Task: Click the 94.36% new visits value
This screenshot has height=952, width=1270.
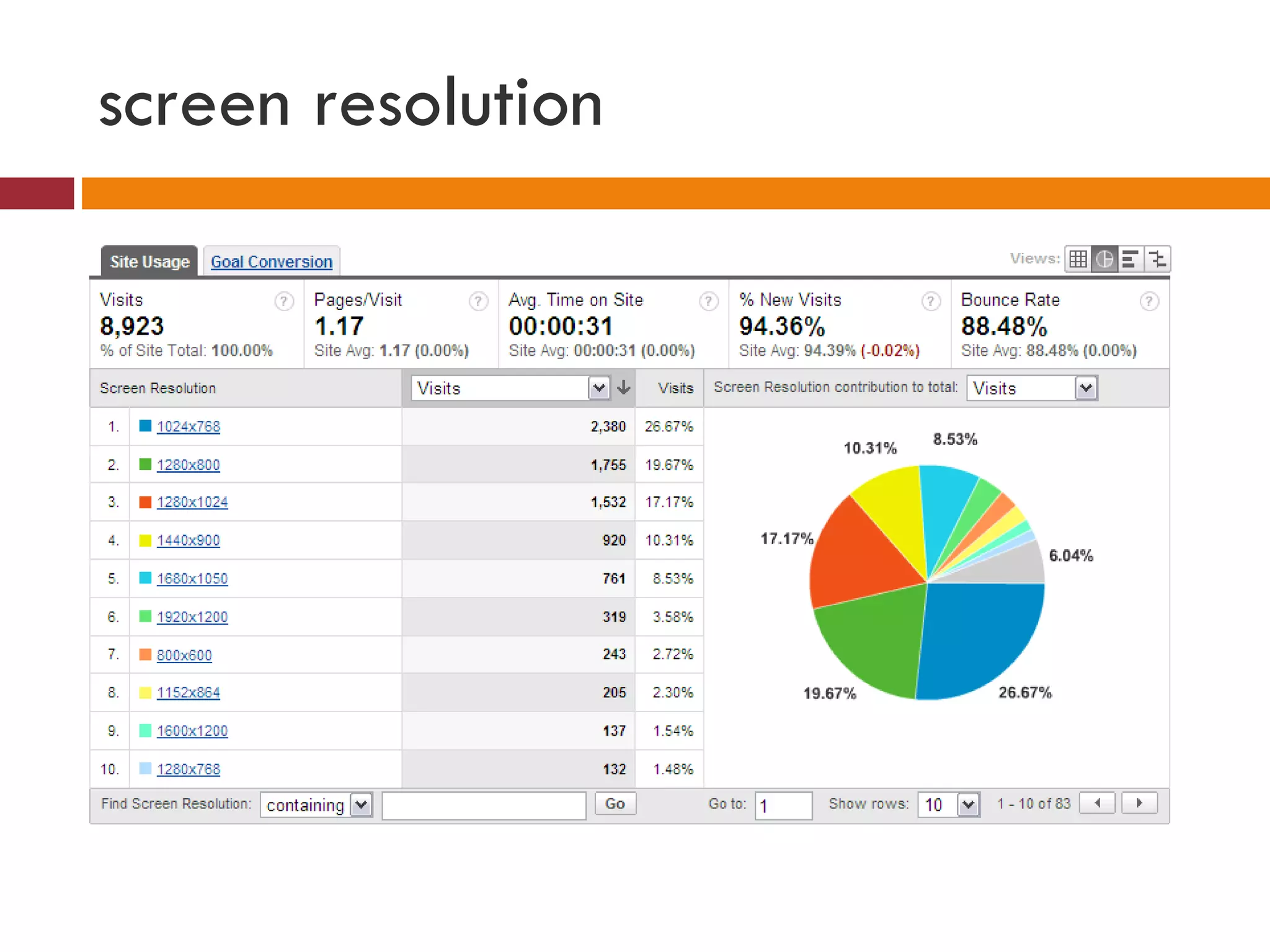Action: pyautogui.click(x=782, y=326)
